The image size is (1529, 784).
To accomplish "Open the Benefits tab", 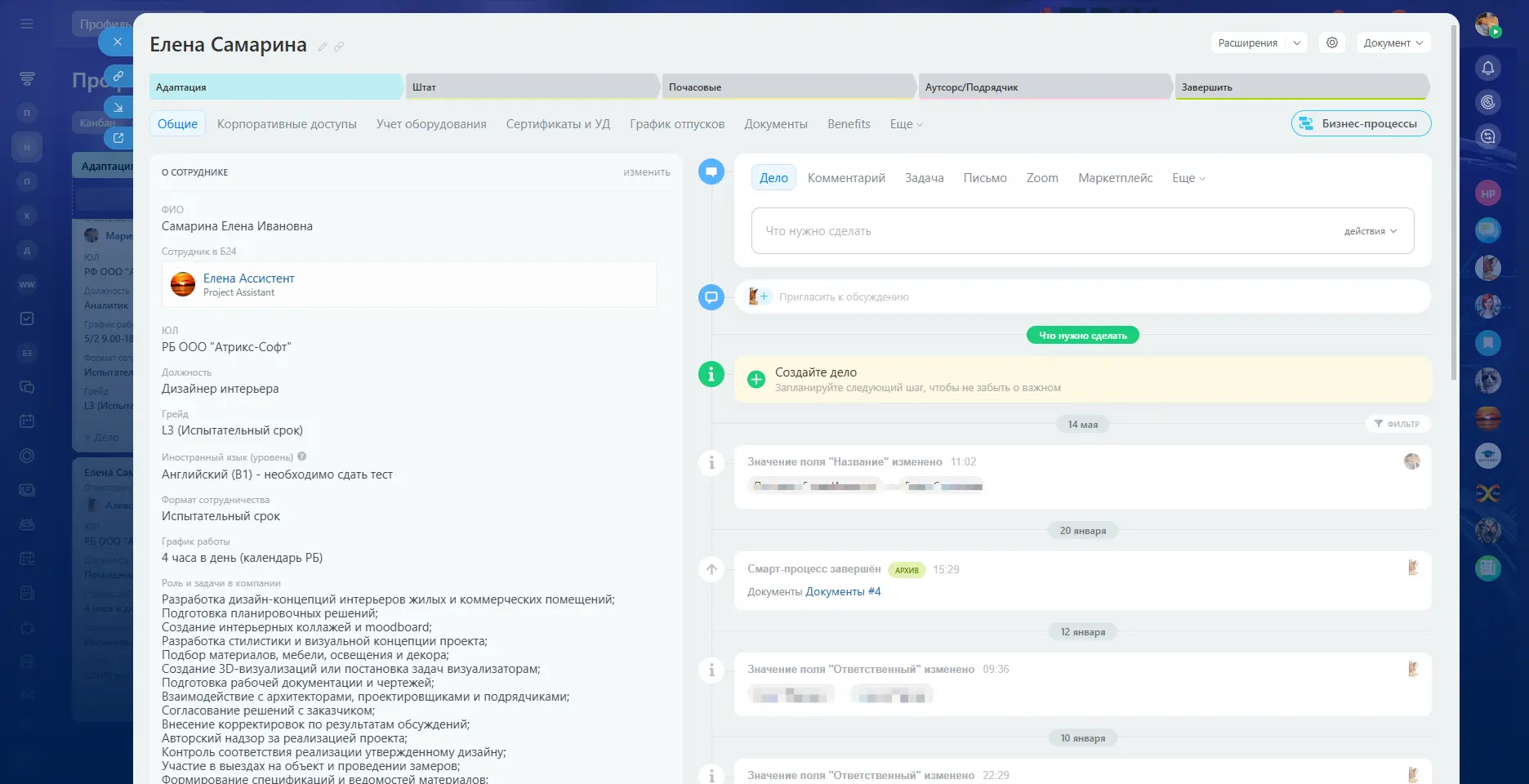I will 849,124.
